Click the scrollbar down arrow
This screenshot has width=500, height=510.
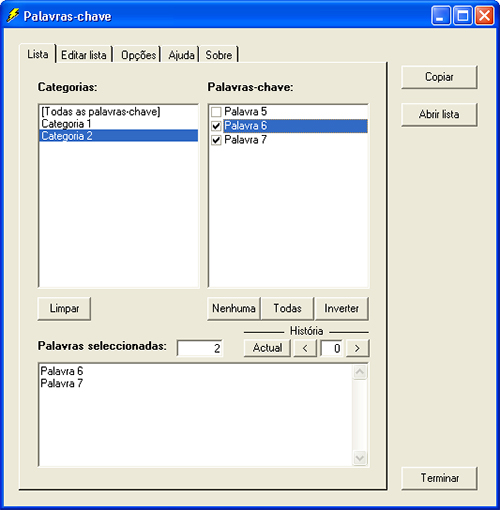(x=360, y=458)
